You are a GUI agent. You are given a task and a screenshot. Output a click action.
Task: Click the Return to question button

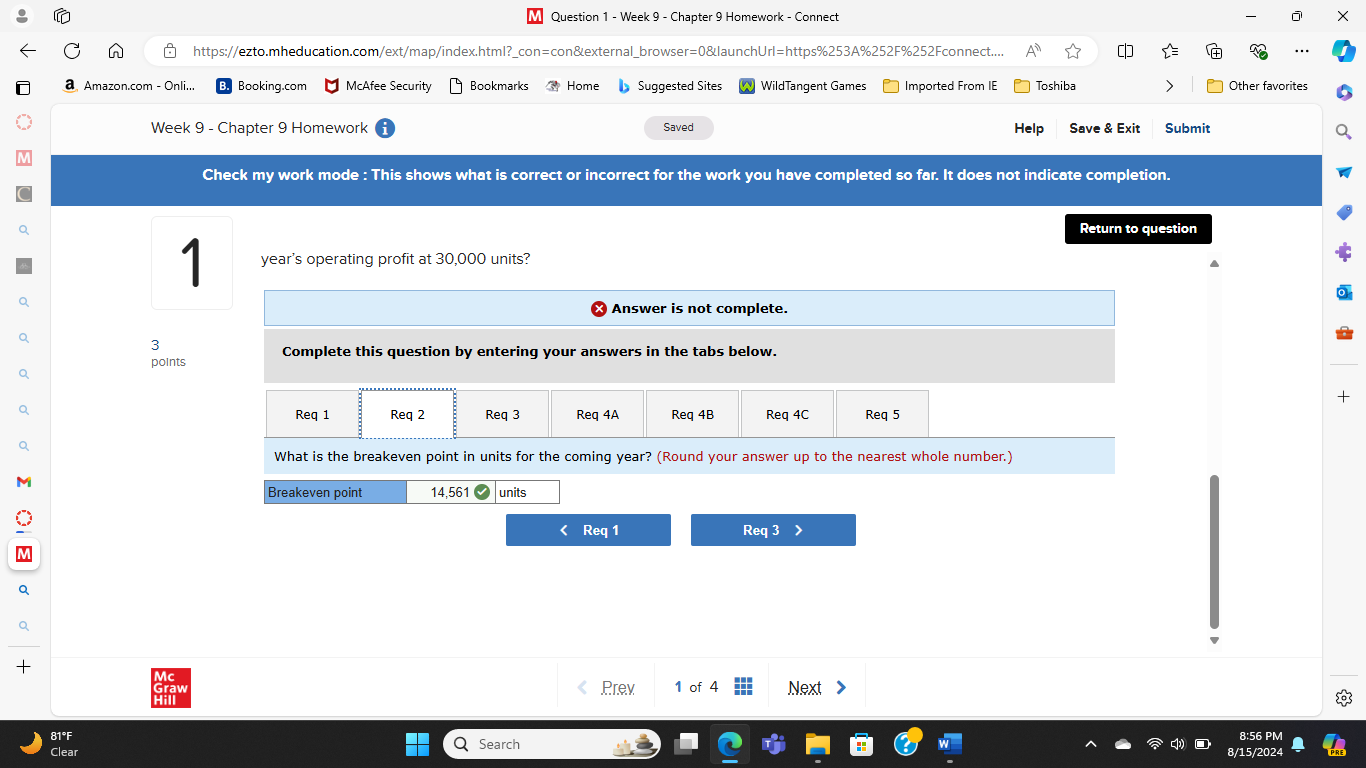coord(1138,229)
